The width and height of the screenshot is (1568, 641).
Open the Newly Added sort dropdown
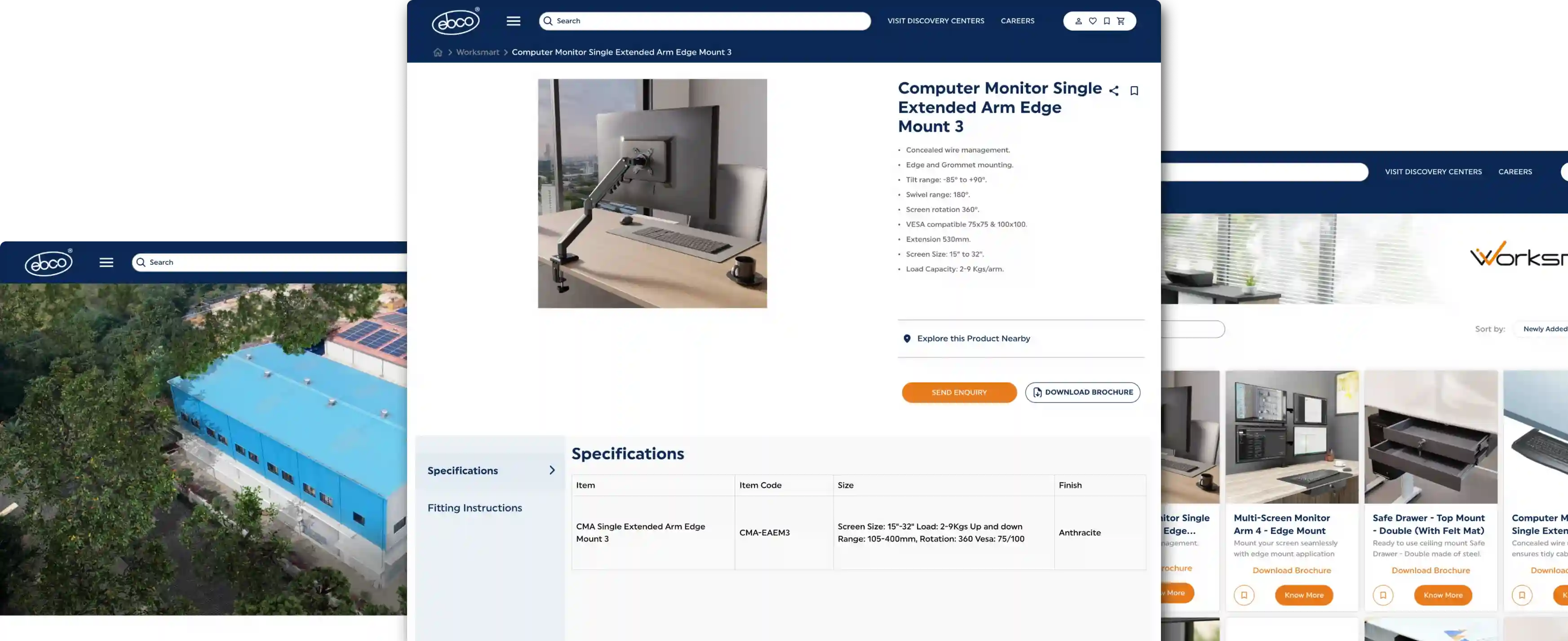pyautogui.click(x=1544, y=329)
